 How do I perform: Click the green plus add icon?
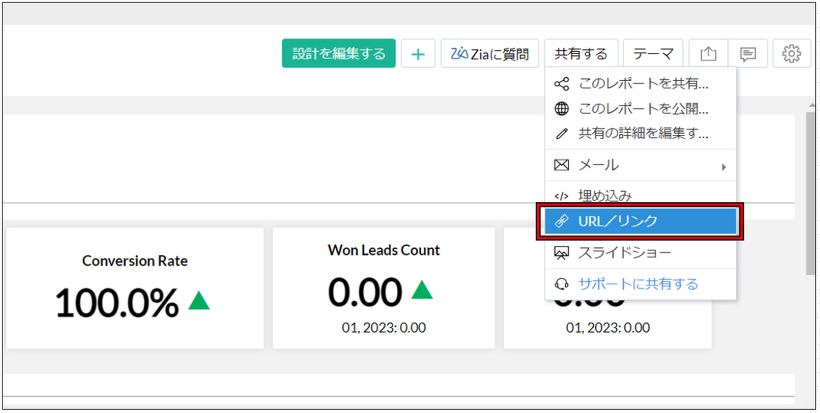418,54
